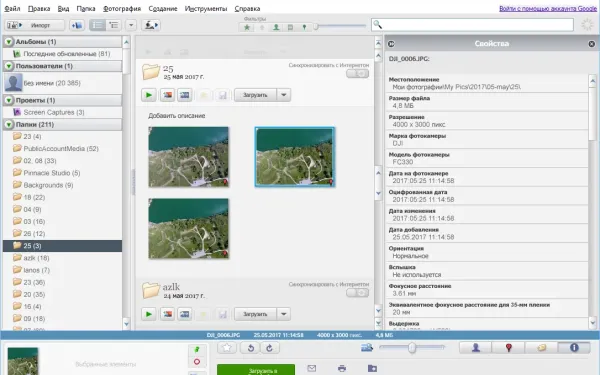600x375 pixels.
Task: Collapse the Пользователи section
Action: point(9,66)
